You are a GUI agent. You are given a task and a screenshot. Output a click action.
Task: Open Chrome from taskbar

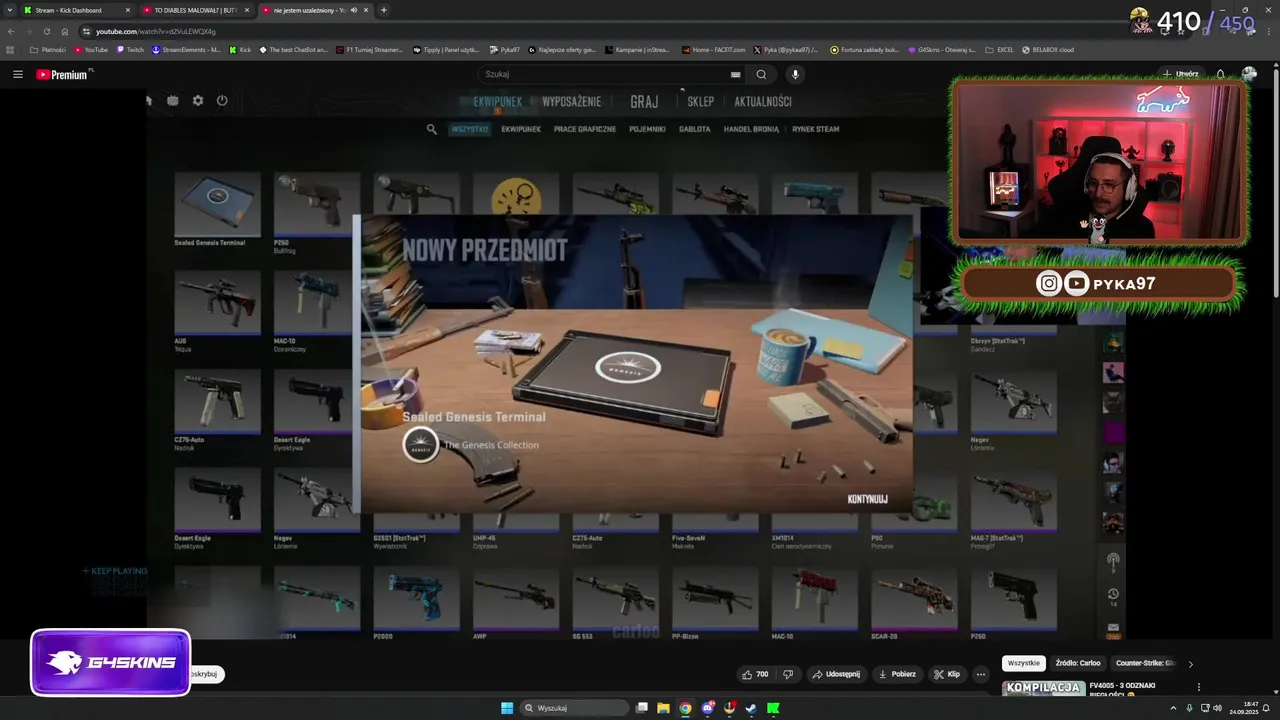click(x=685, y=708)
